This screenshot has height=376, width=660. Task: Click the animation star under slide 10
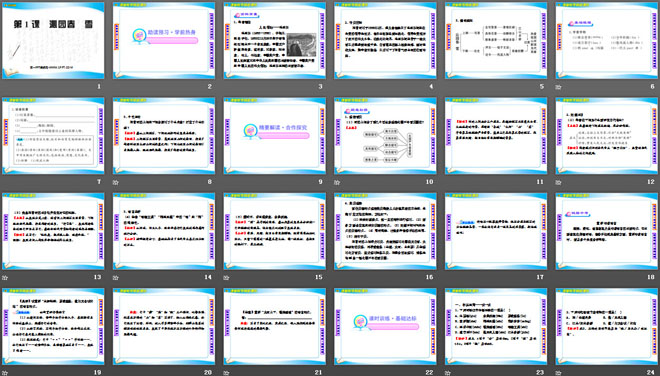pos(337,182)
